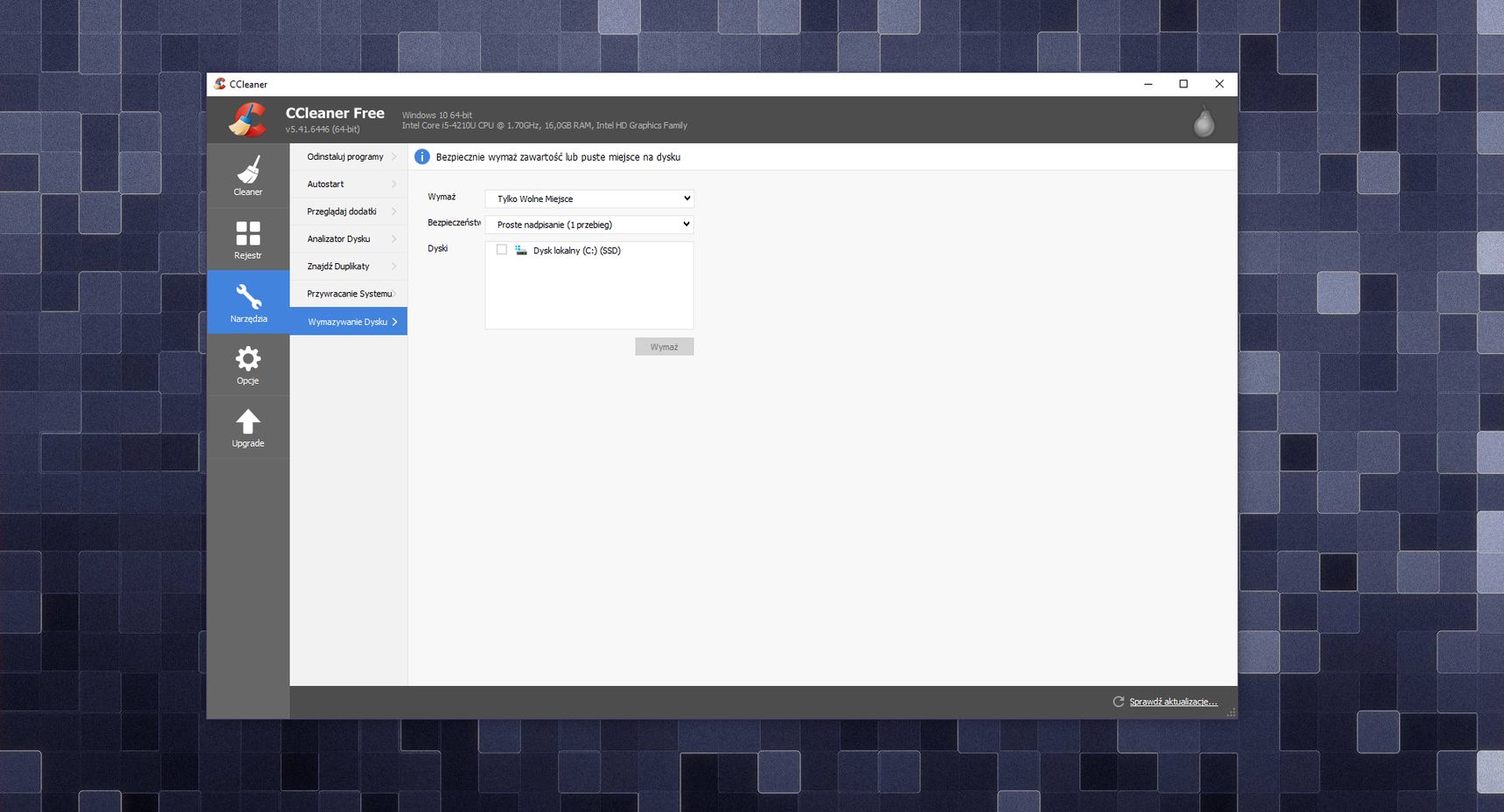Viewport: 1504px width, 812px height.
Task: Click the Windows 10 64-bit system info text
Action: click(x=437, y=115)
